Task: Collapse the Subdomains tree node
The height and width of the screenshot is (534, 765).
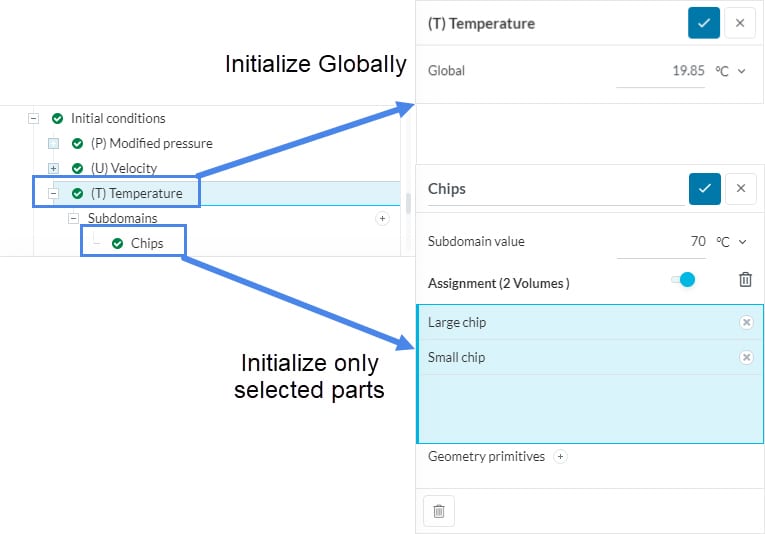Action: pos(73,218)
